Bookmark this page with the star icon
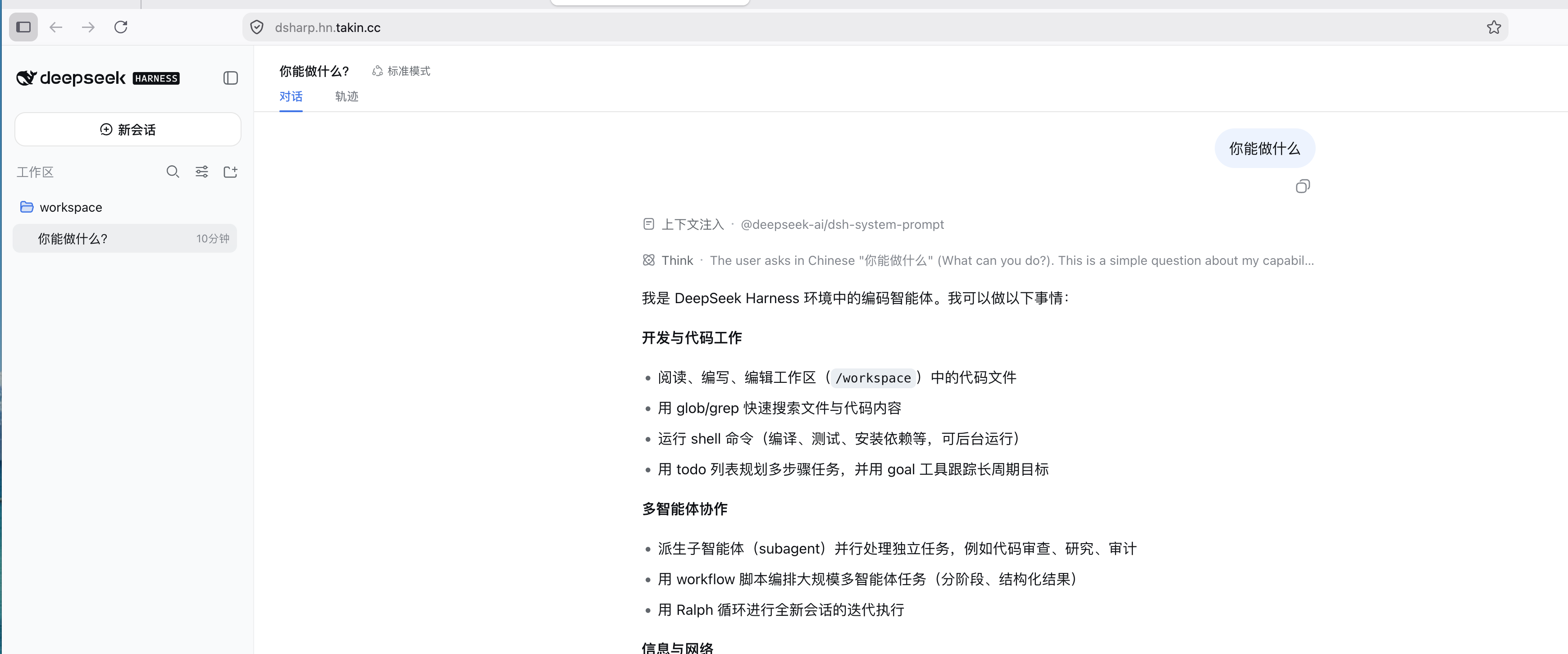Image resolution: width=1568 pixels, height=654 pixels. (x=1494, y=27)
